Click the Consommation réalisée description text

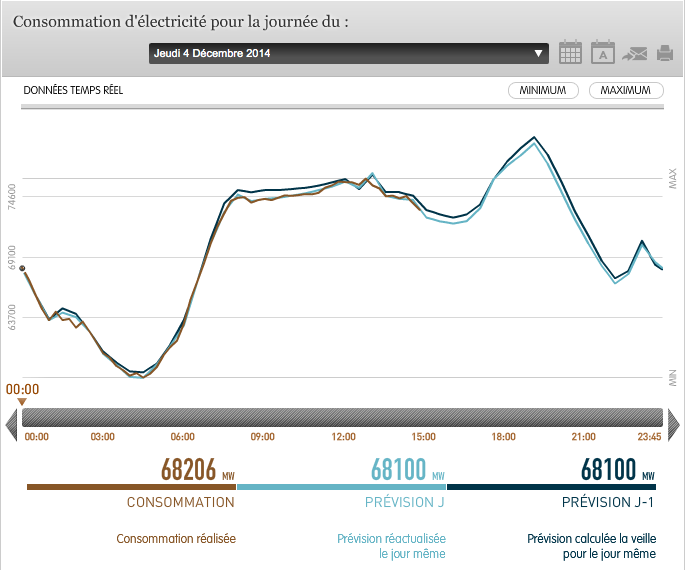click(x=176, y=538)
